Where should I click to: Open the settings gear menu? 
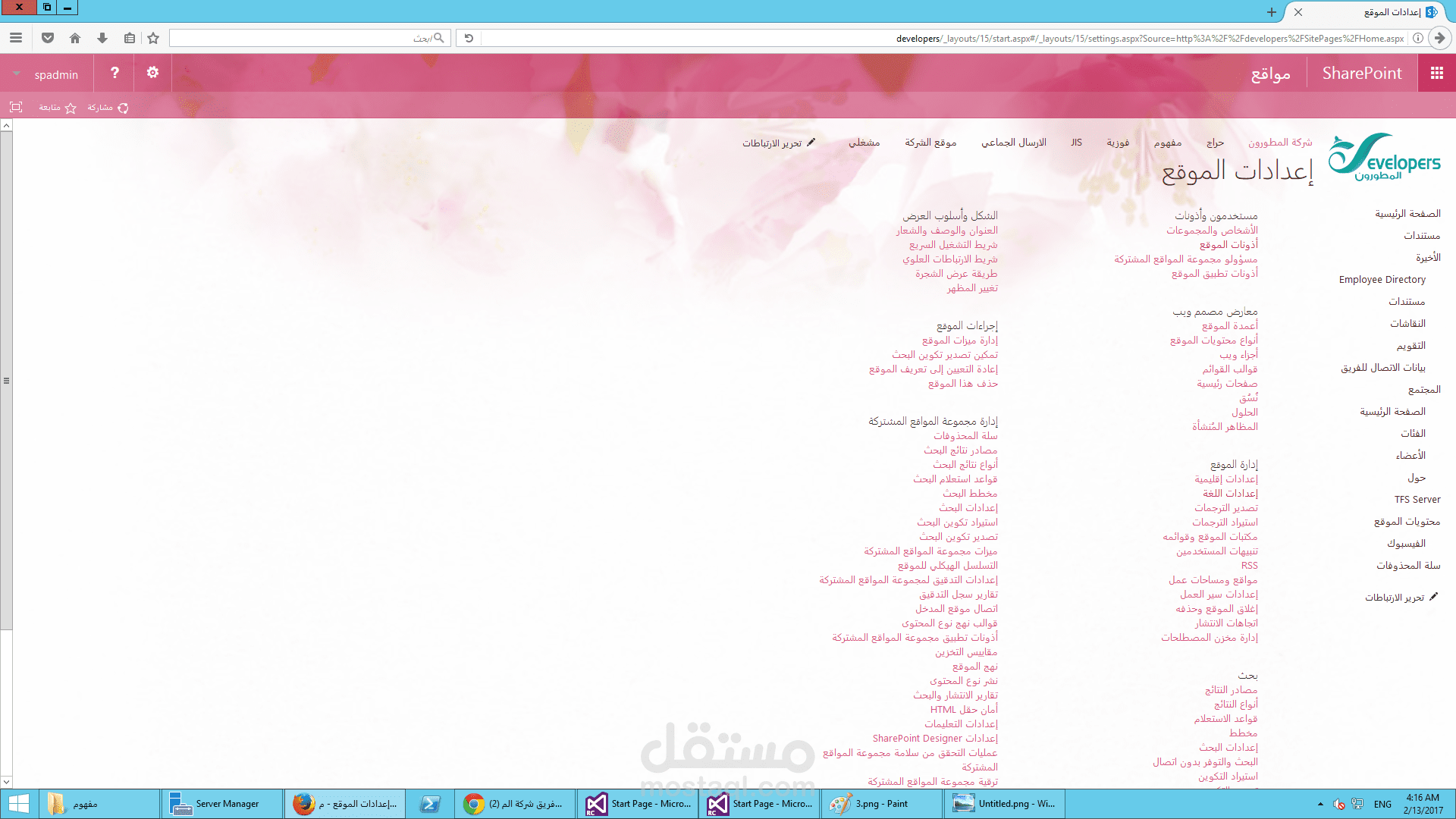[x=152, y=73]
